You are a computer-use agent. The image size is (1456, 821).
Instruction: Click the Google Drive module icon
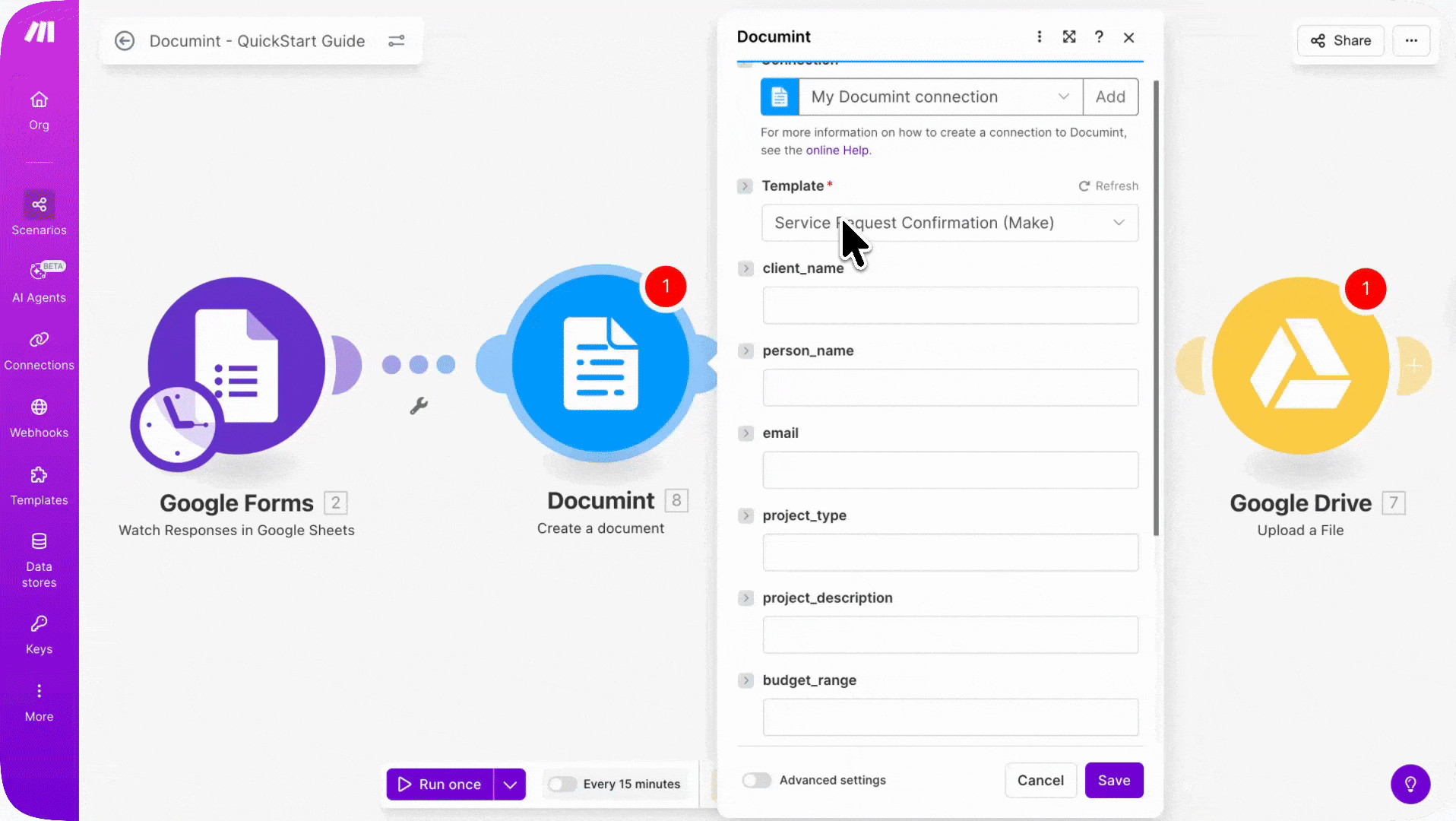point(1300,366)
